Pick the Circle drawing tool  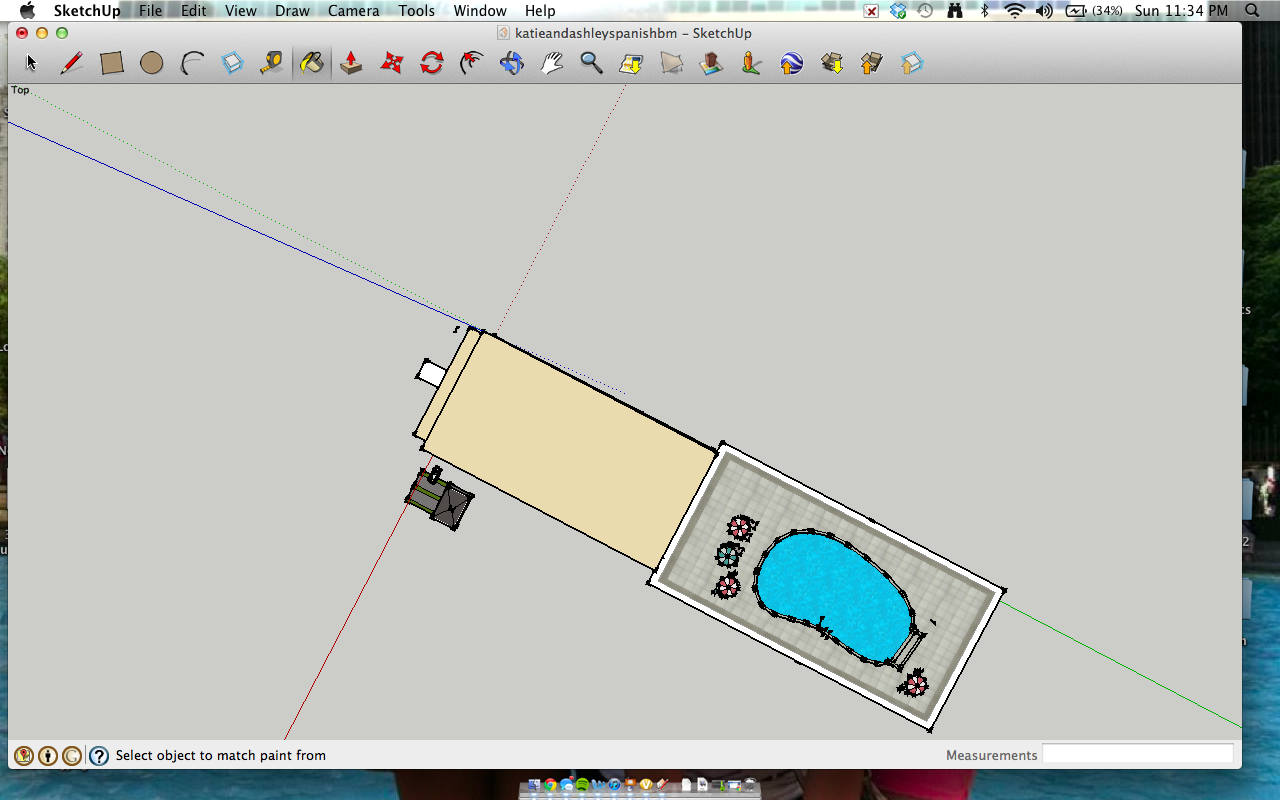[151, 64]
